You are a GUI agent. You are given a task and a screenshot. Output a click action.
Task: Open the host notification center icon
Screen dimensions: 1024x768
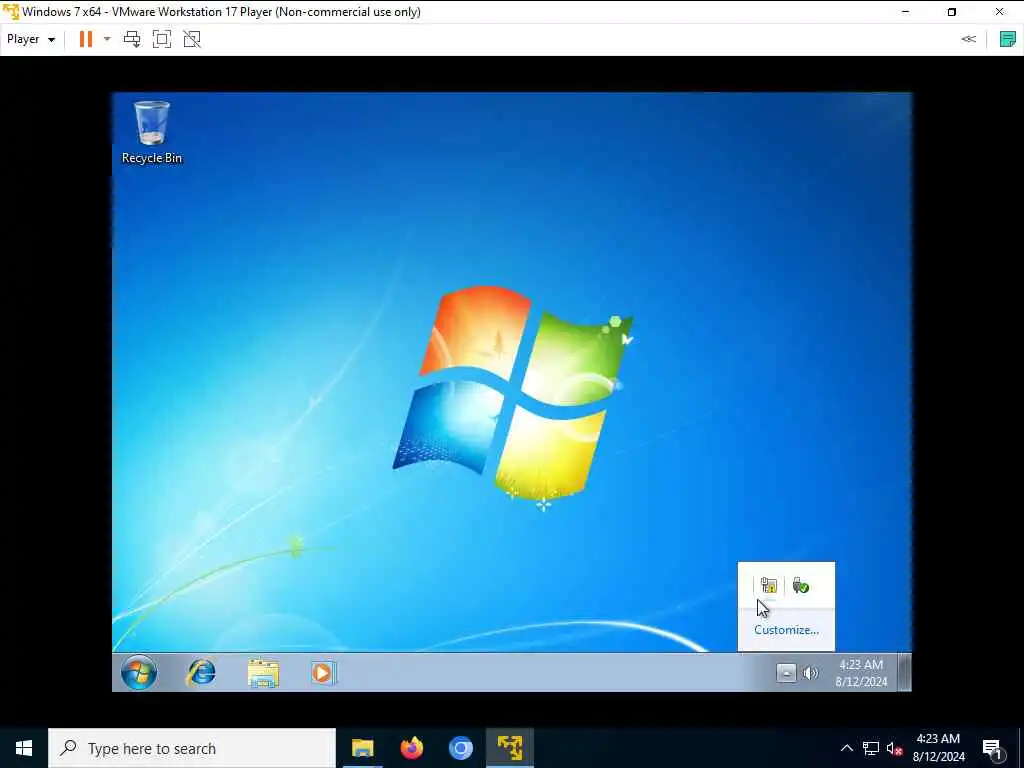(993, 748)
